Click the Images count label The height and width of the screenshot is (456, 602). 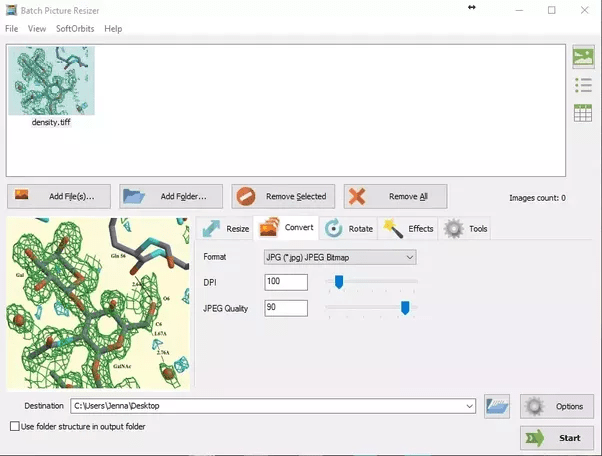tap(537, 198)
